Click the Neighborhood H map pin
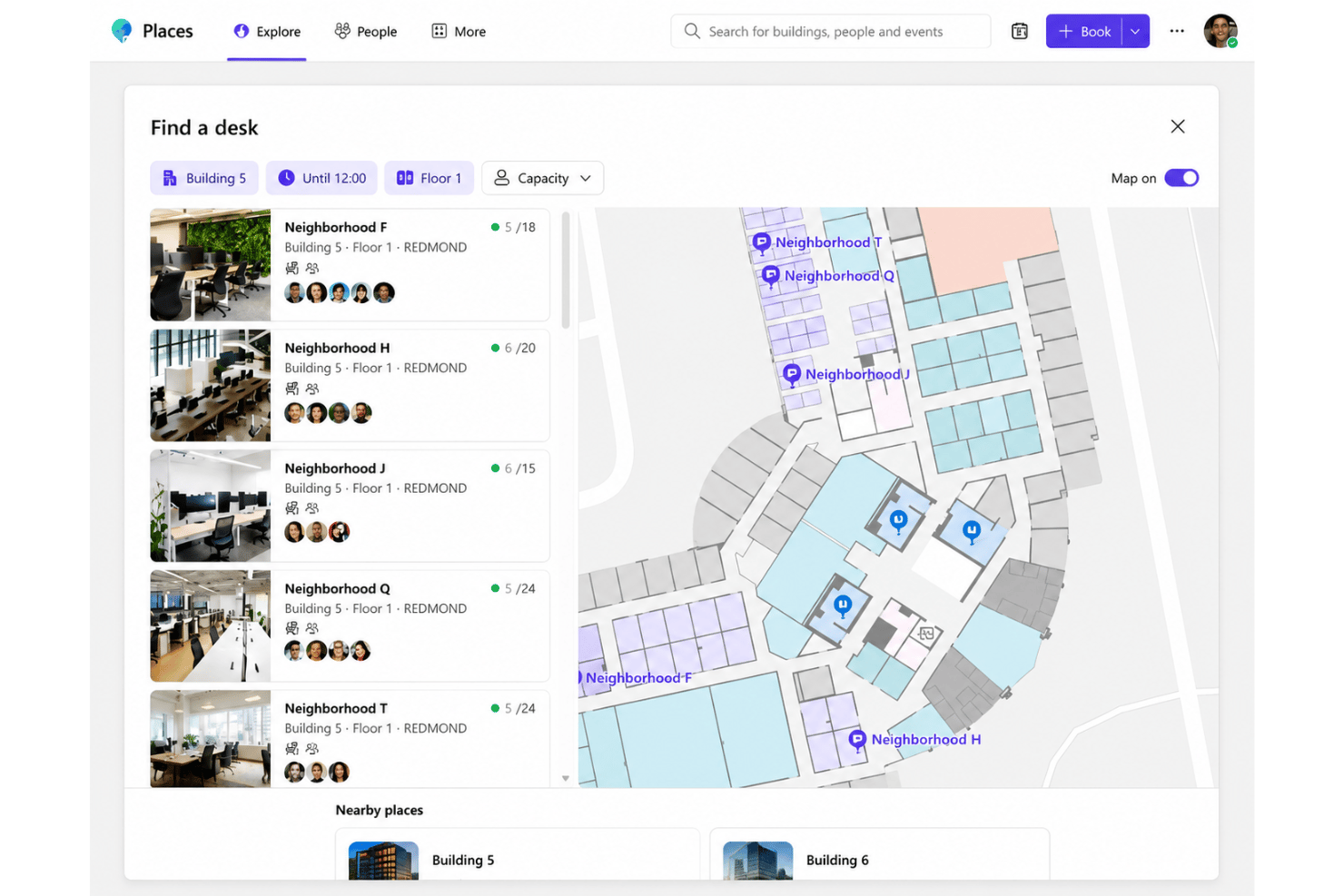The image size is (1344, 896). tap(857, 740)
